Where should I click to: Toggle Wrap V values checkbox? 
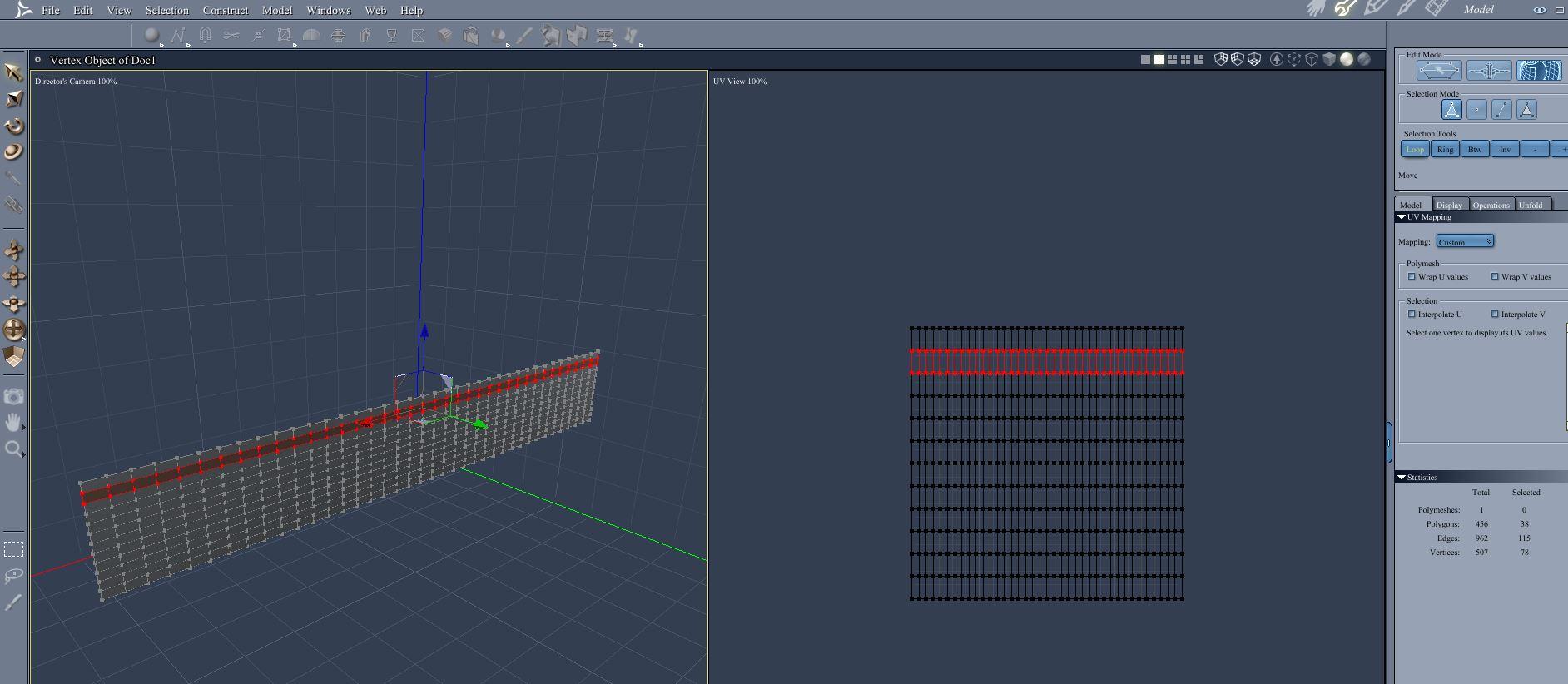pyautogui.click(x=1495, y=277)
